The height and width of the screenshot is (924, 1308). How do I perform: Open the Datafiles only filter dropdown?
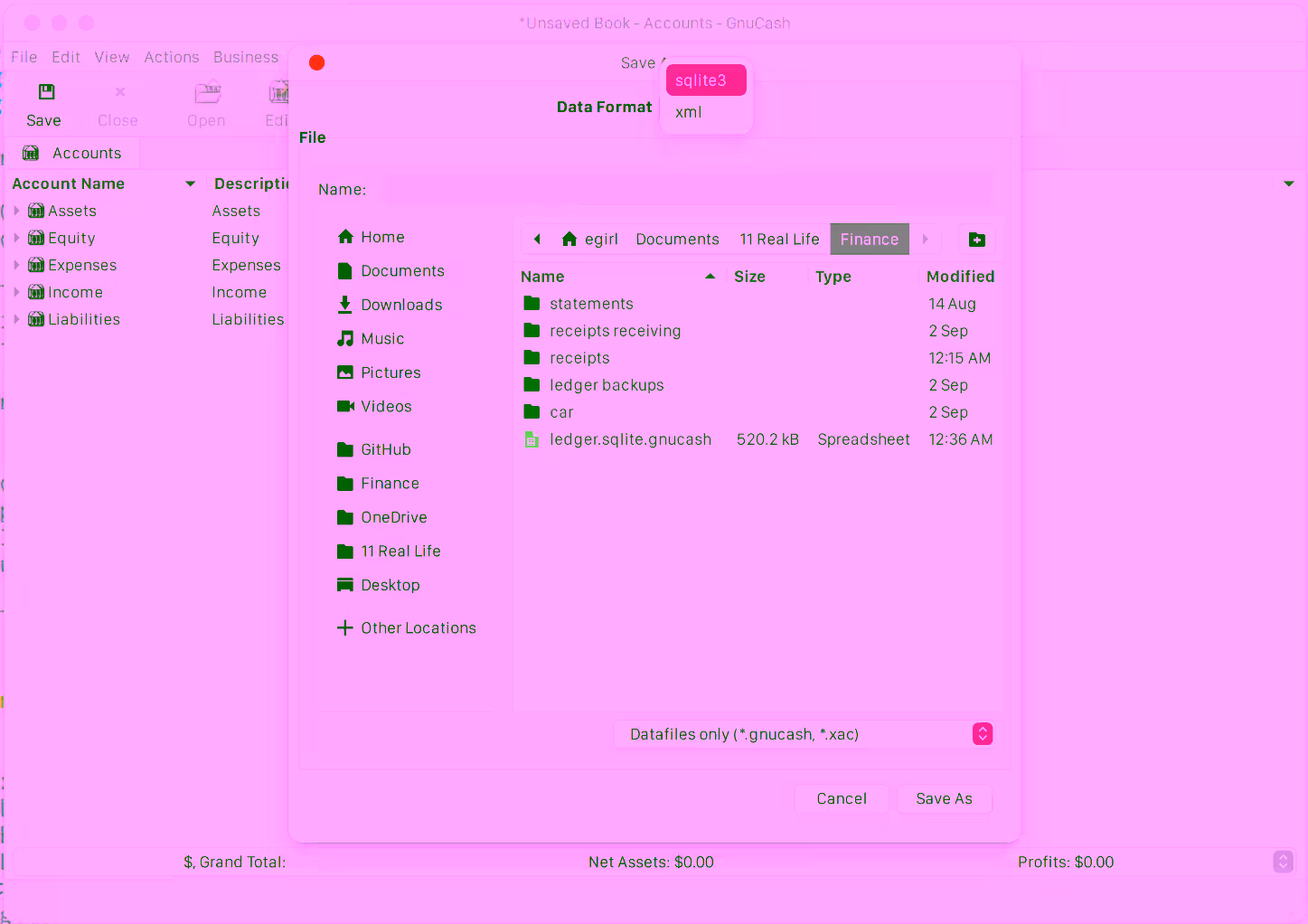[x=803, y=734]
